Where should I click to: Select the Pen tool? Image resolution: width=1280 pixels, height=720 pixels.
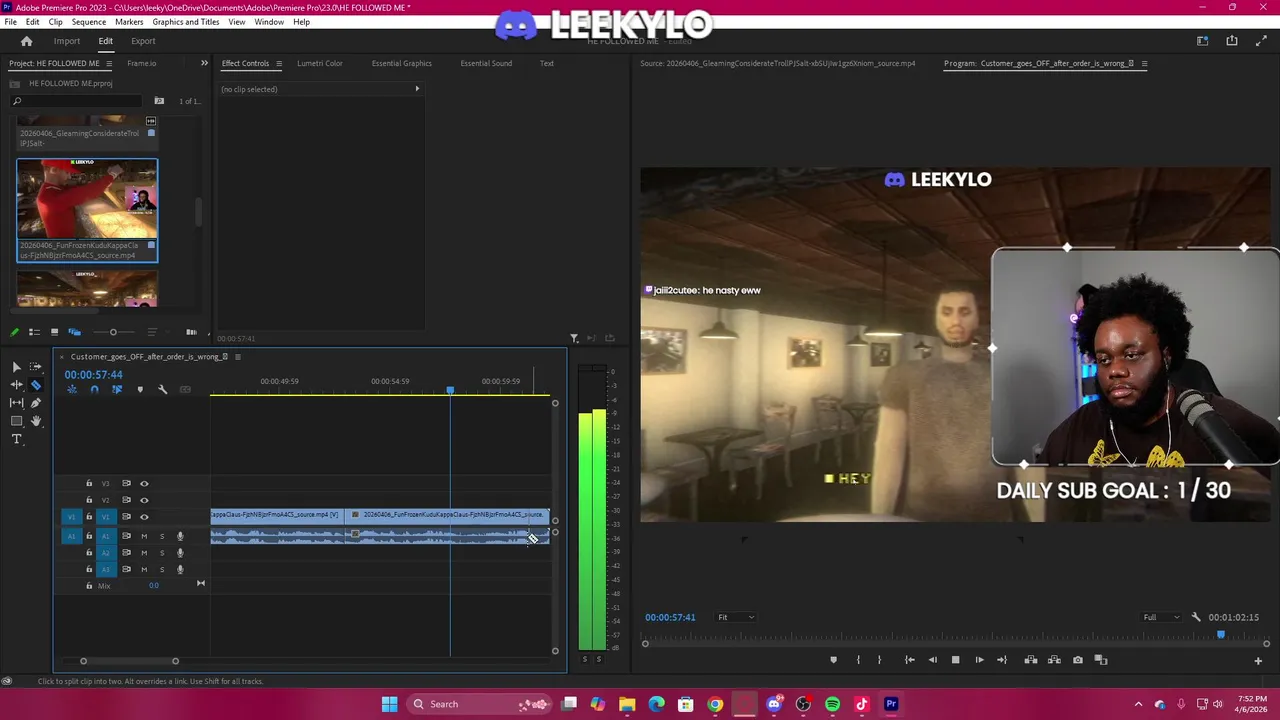click(36, 403)
